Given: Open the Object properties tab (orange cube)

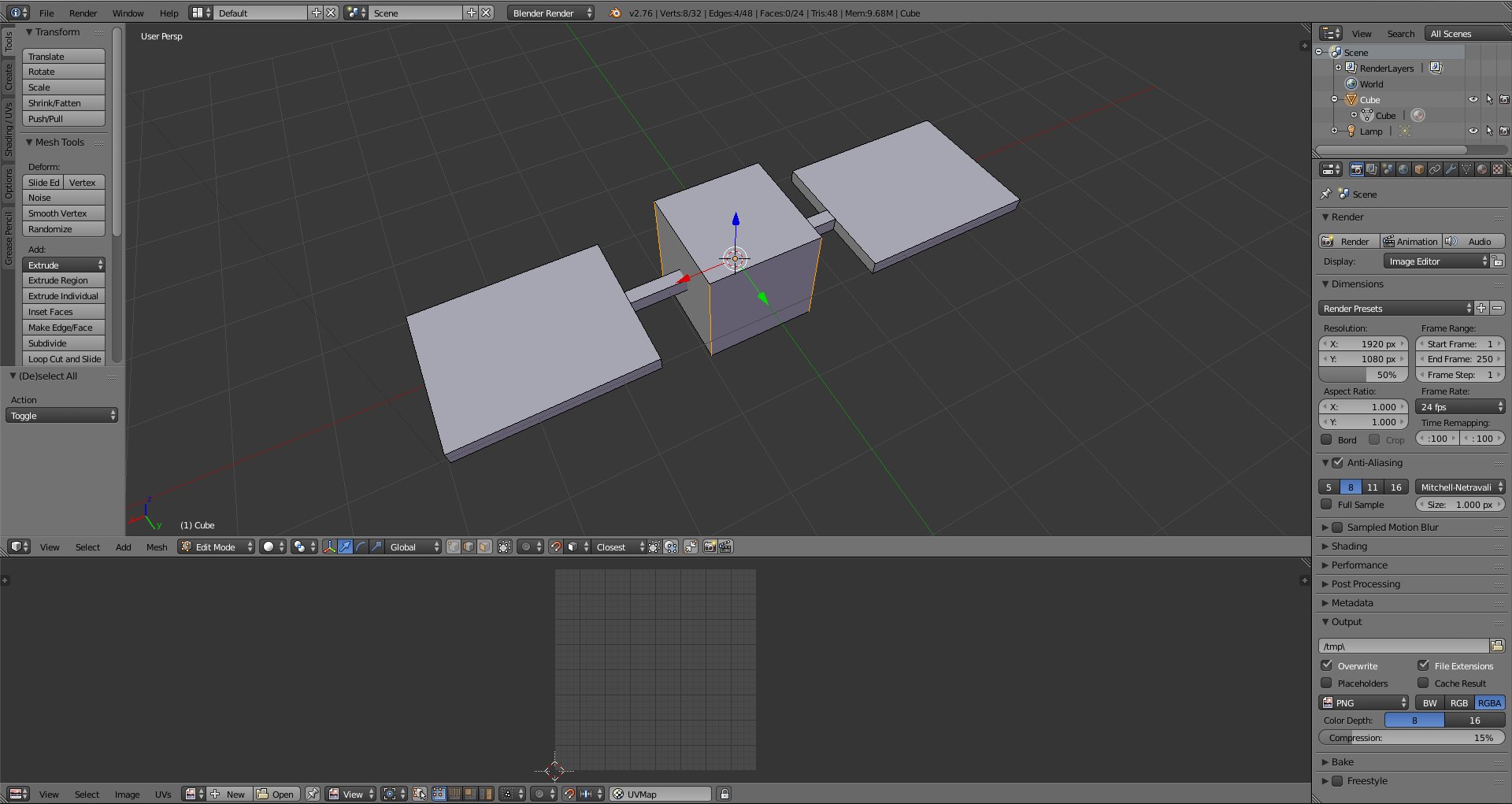Looking at the screenshot, I should pyautogui.click(x=1419, y=169).
